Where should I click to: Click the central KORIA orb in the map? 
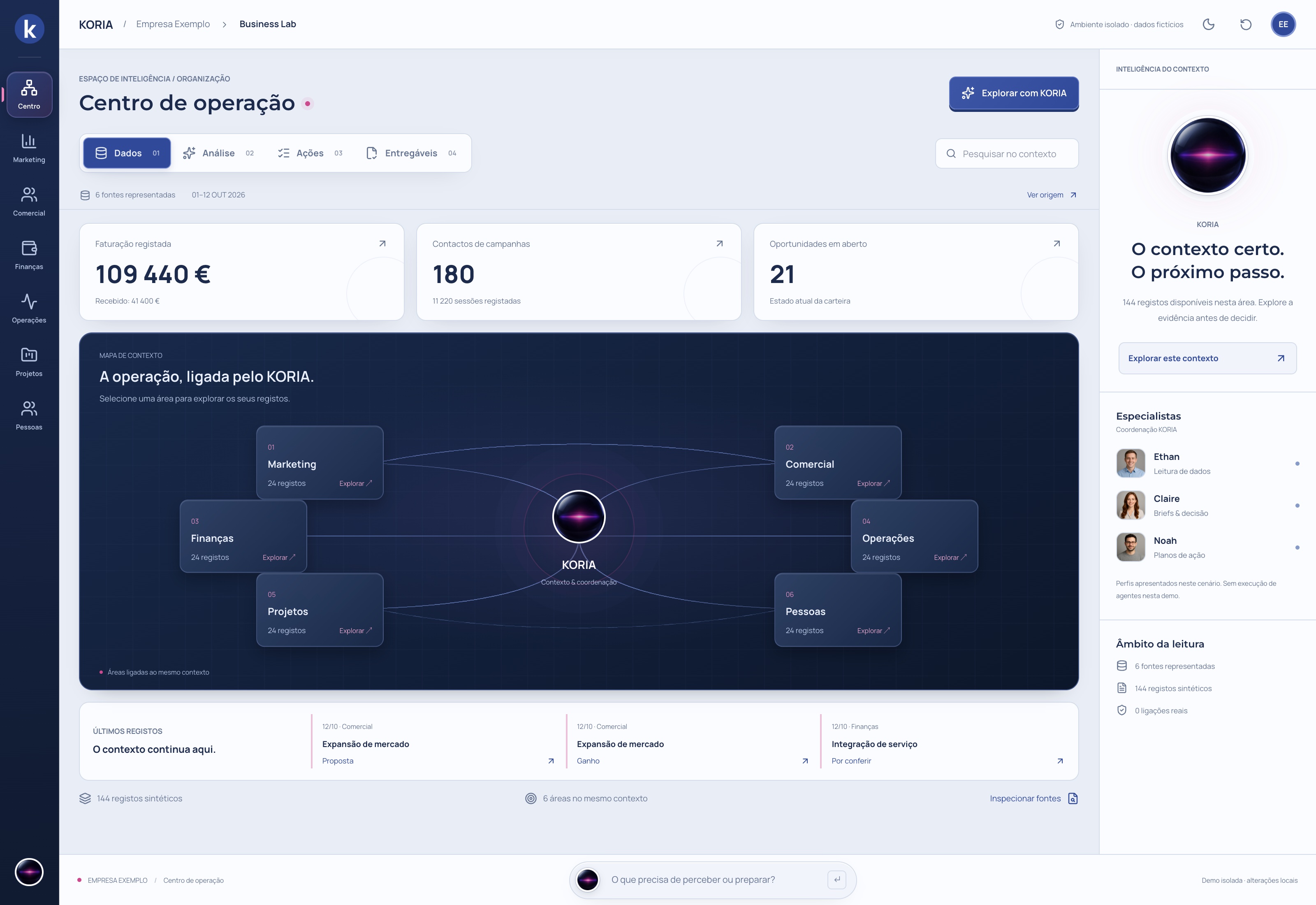579,517
